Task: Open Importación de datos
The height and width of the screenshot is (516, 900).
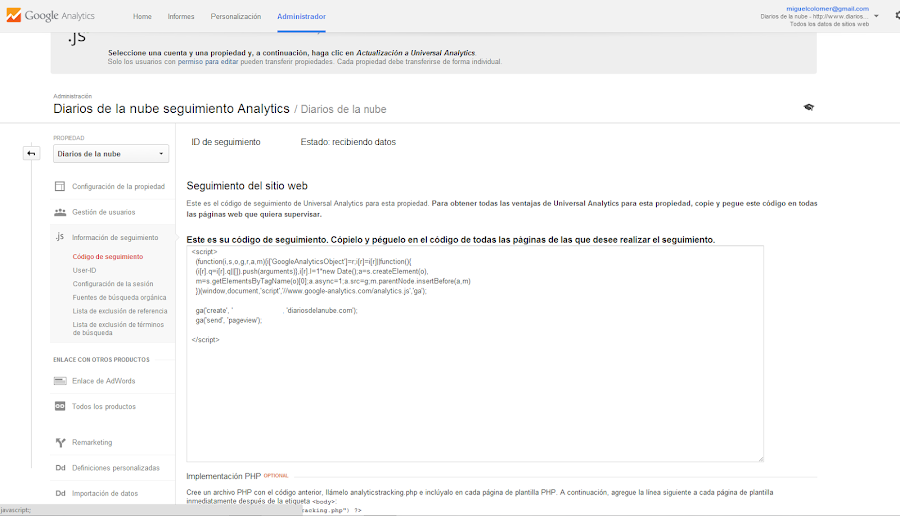Action: (105, 493)
